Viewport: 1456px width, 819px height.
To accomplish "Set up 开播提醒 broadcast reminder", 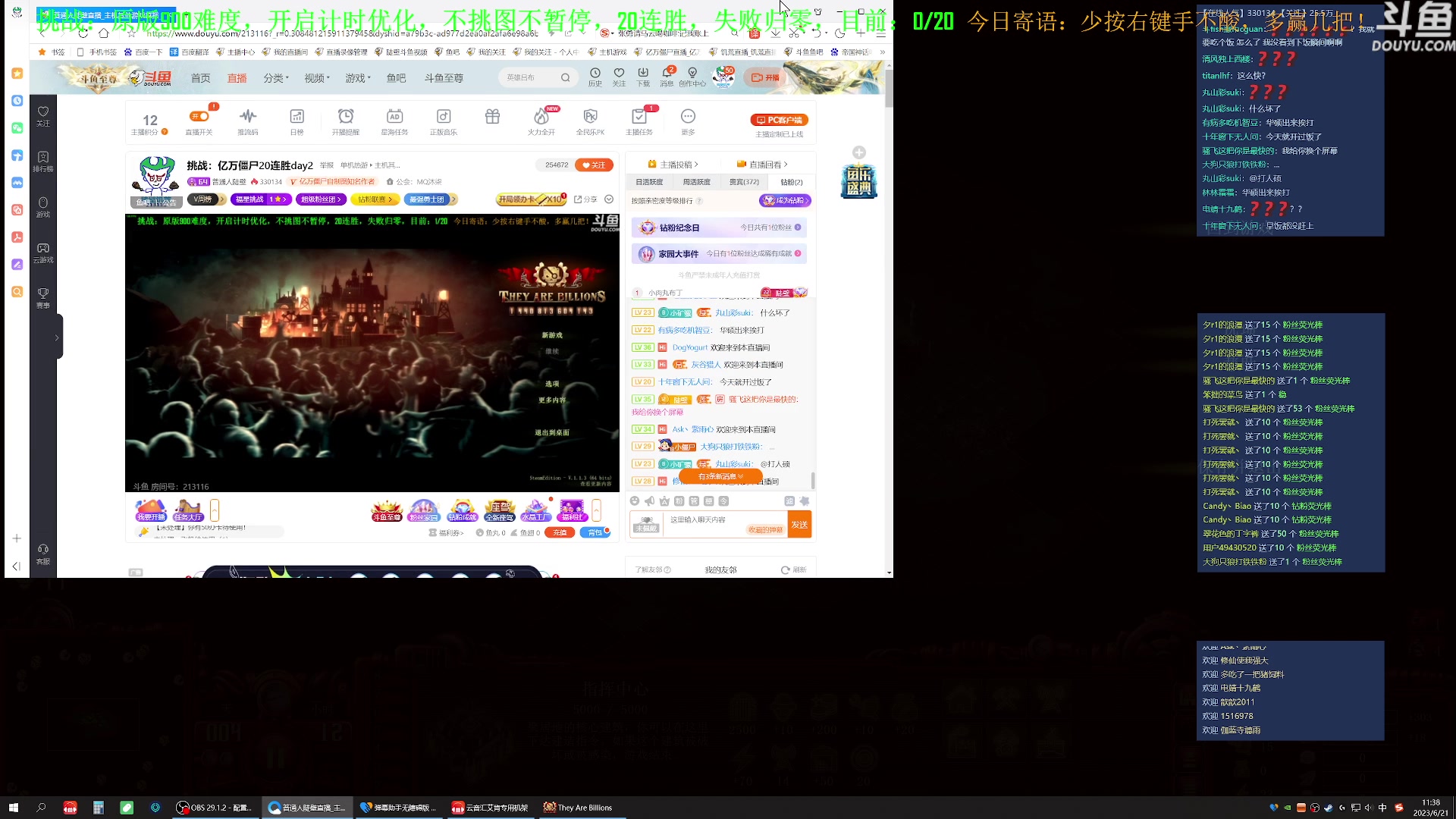I will 347,121.
